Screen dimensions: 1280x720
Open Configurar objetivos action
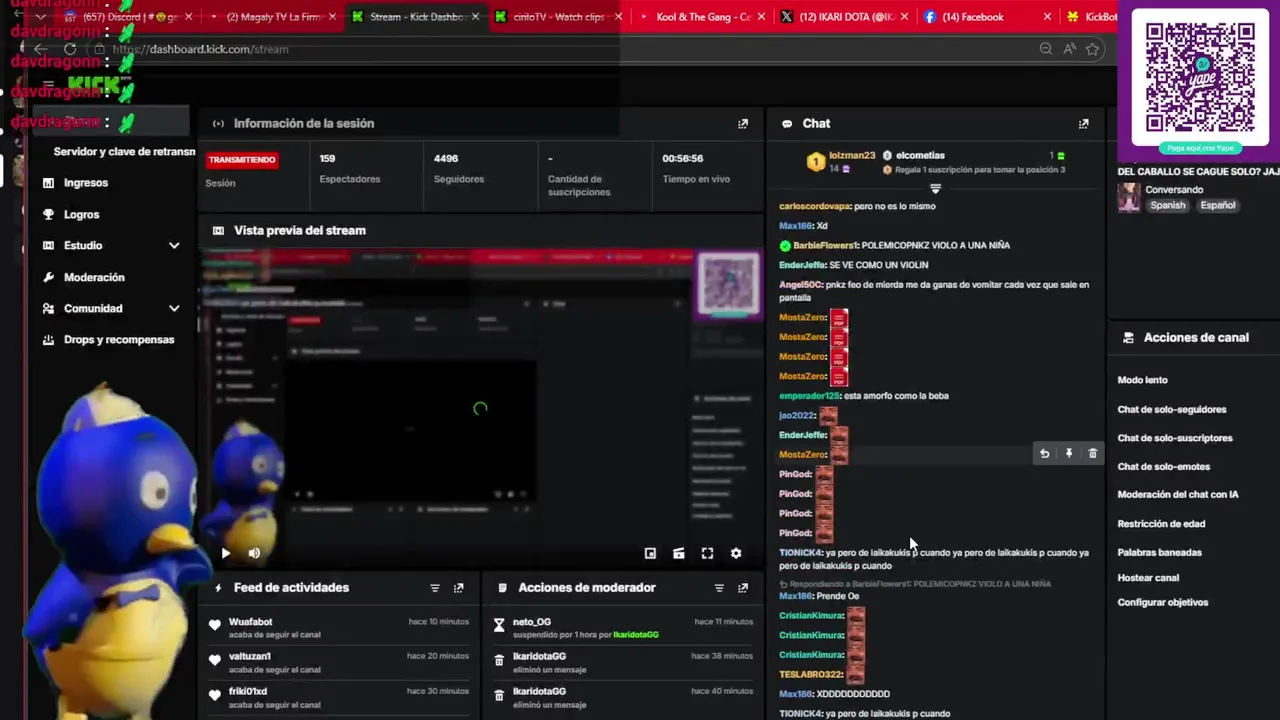[1163, 603]
